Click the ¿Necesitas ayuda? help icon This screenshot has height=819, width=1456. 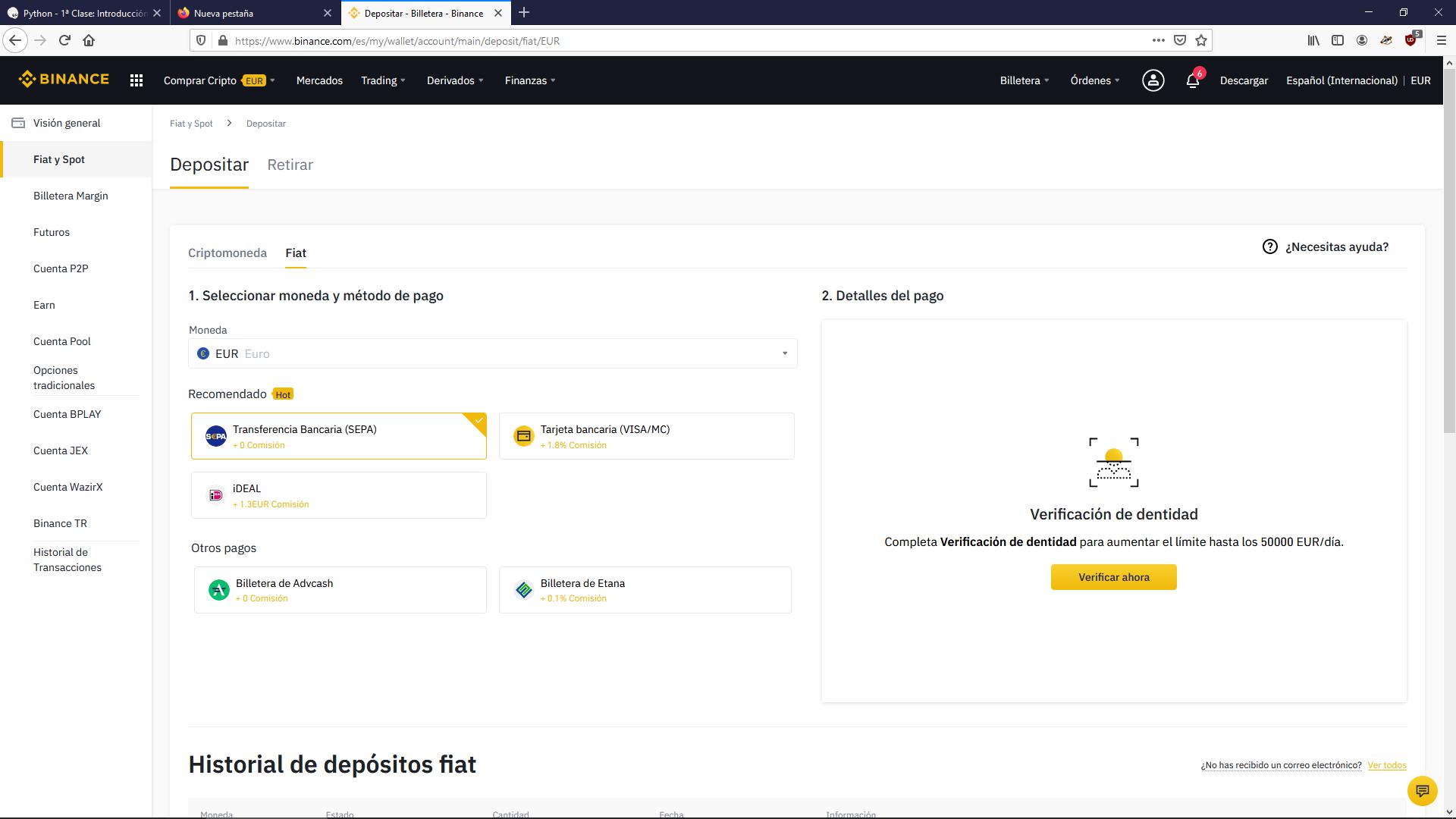pos(1269,246)
